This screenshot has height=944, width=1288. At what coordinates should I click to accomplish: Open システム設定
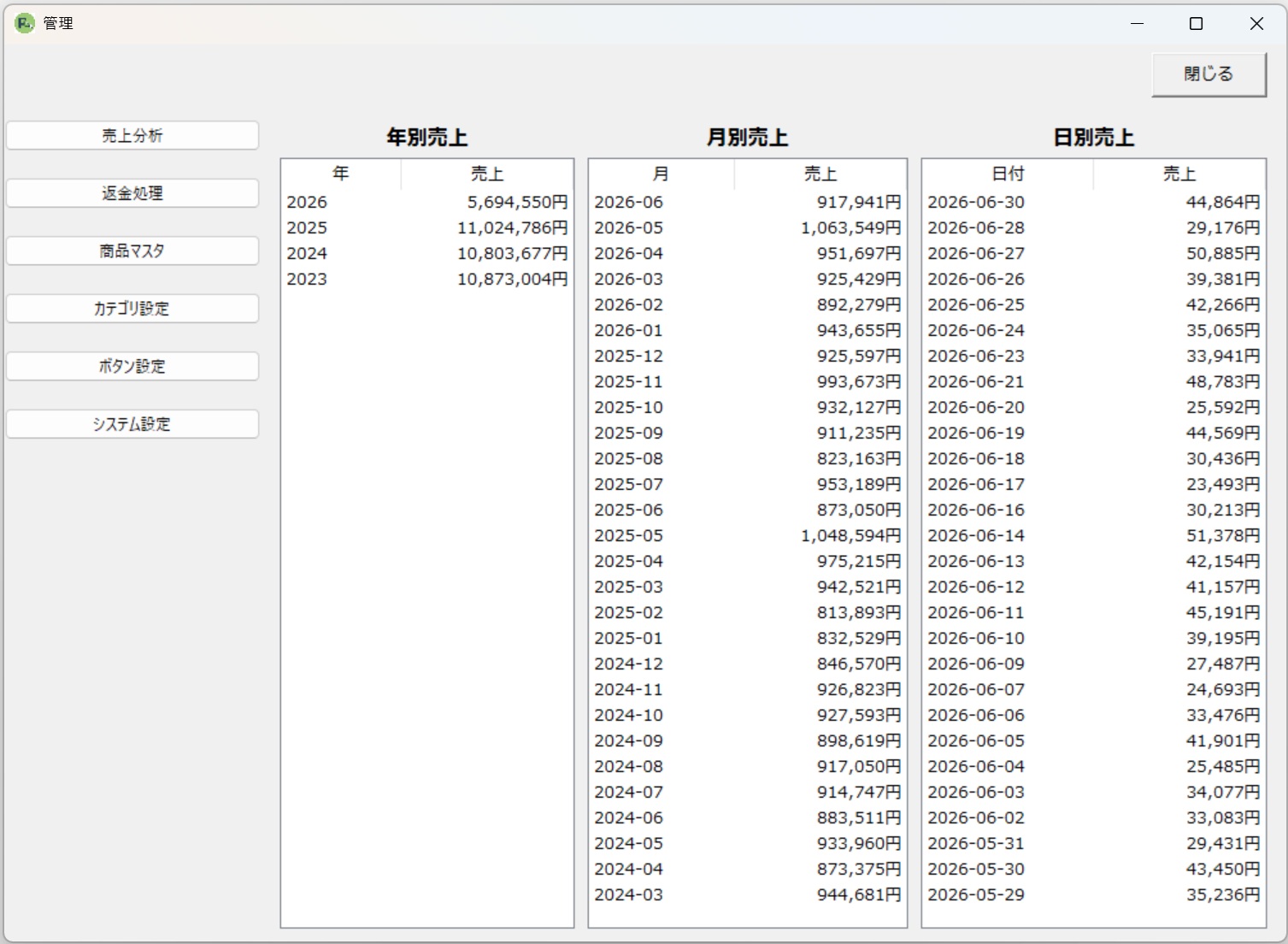pyautogui.click(x=132, y=424)
